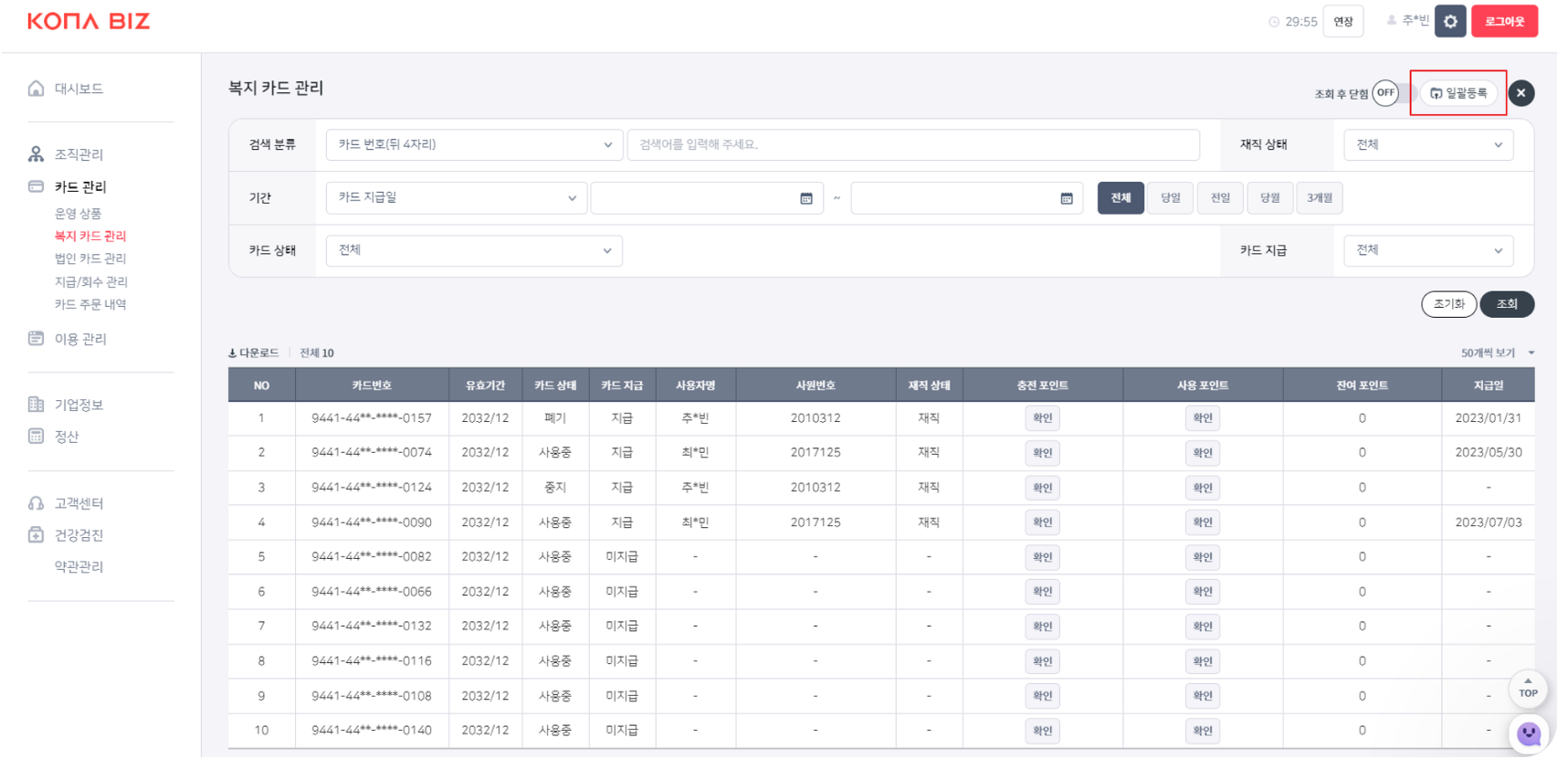Select 지급/회수 관리 submenu
The height and width of the screenshot is (759, 1568).
tap(91, 281)
